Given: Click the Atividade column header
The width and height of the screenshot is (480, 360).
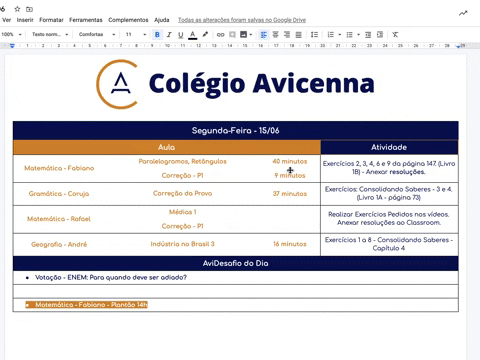Looking at the screenshot, I should pos(389,147).
